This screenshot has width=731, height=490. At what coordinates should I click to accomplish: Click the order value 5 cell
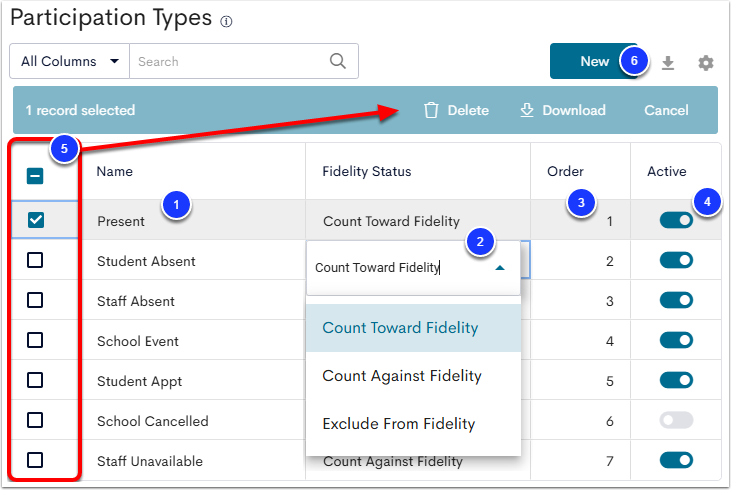click(580, 381)
